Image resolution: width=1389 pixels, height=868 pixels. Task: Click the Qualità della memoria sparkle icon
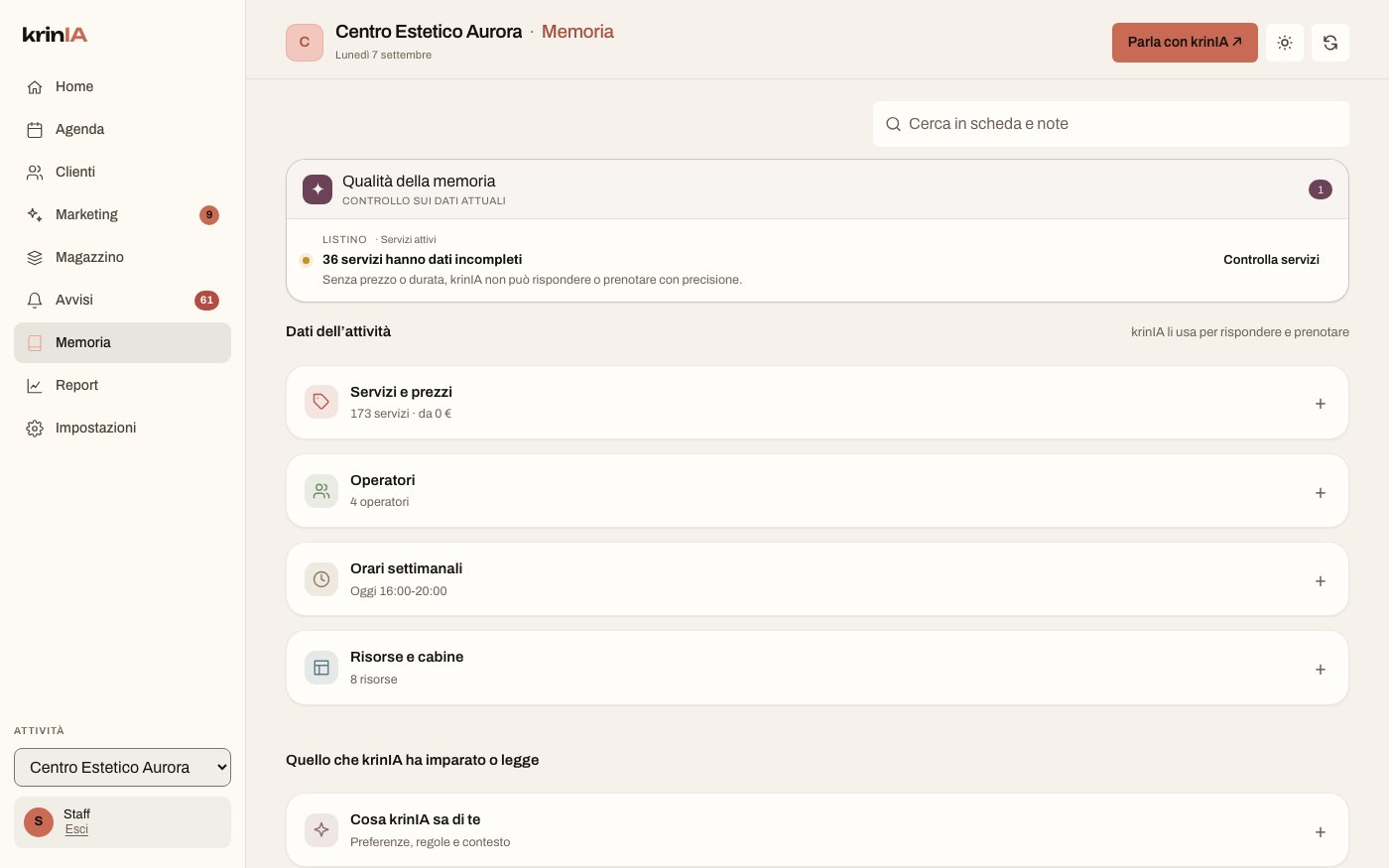coord(317,189)
